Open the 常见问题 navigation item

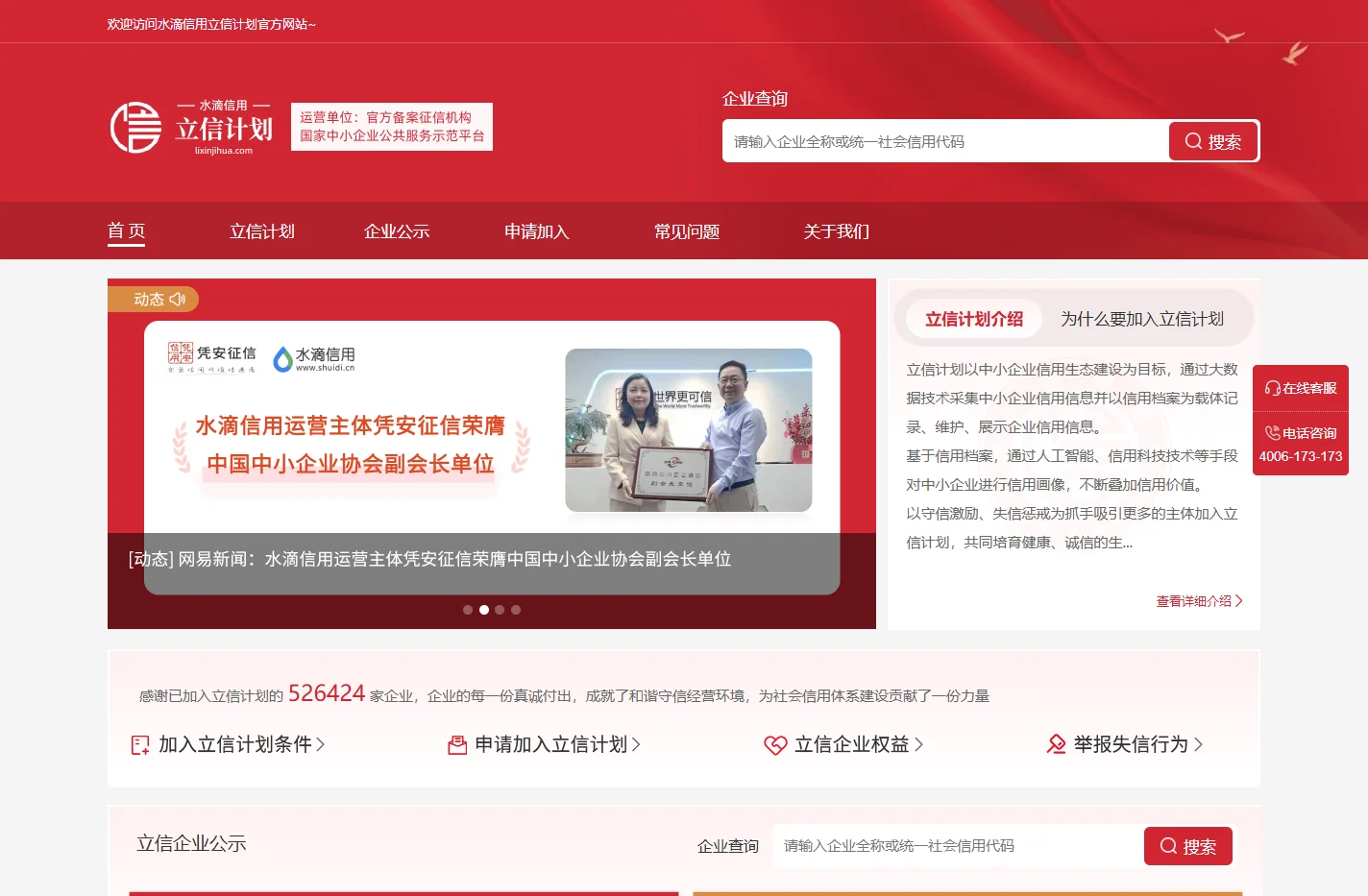(687, 231)
